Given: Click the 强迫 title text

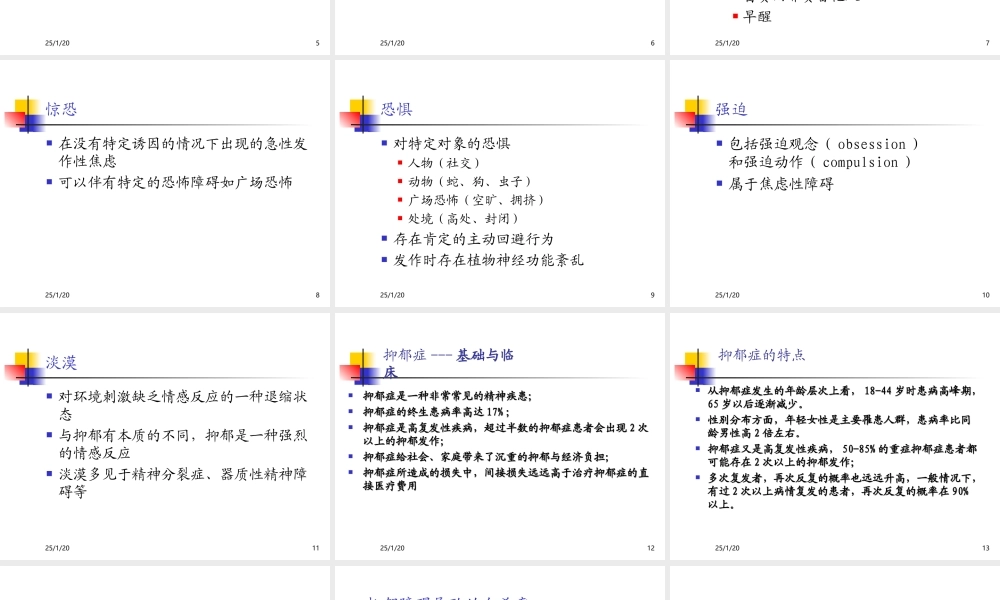Looking at the screenshot, I should click(x=731, y=109).
